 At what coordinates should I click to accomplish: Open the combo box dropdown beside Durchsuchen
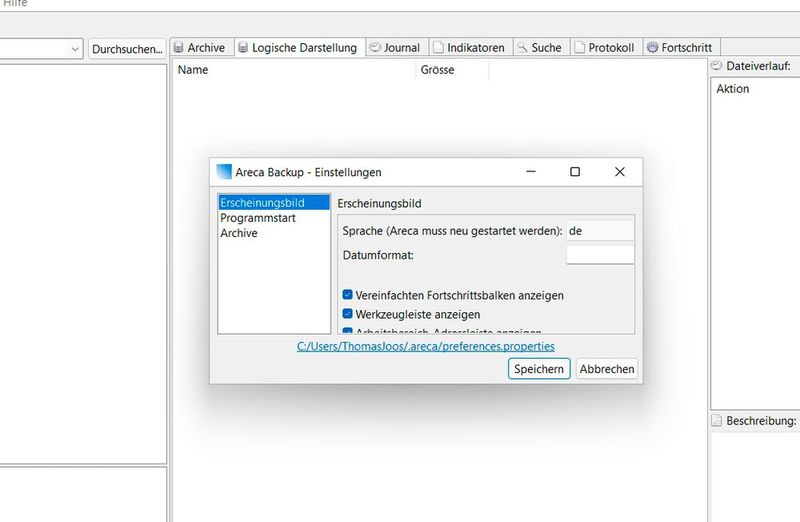pyautogui.click(x=75, y=49)
